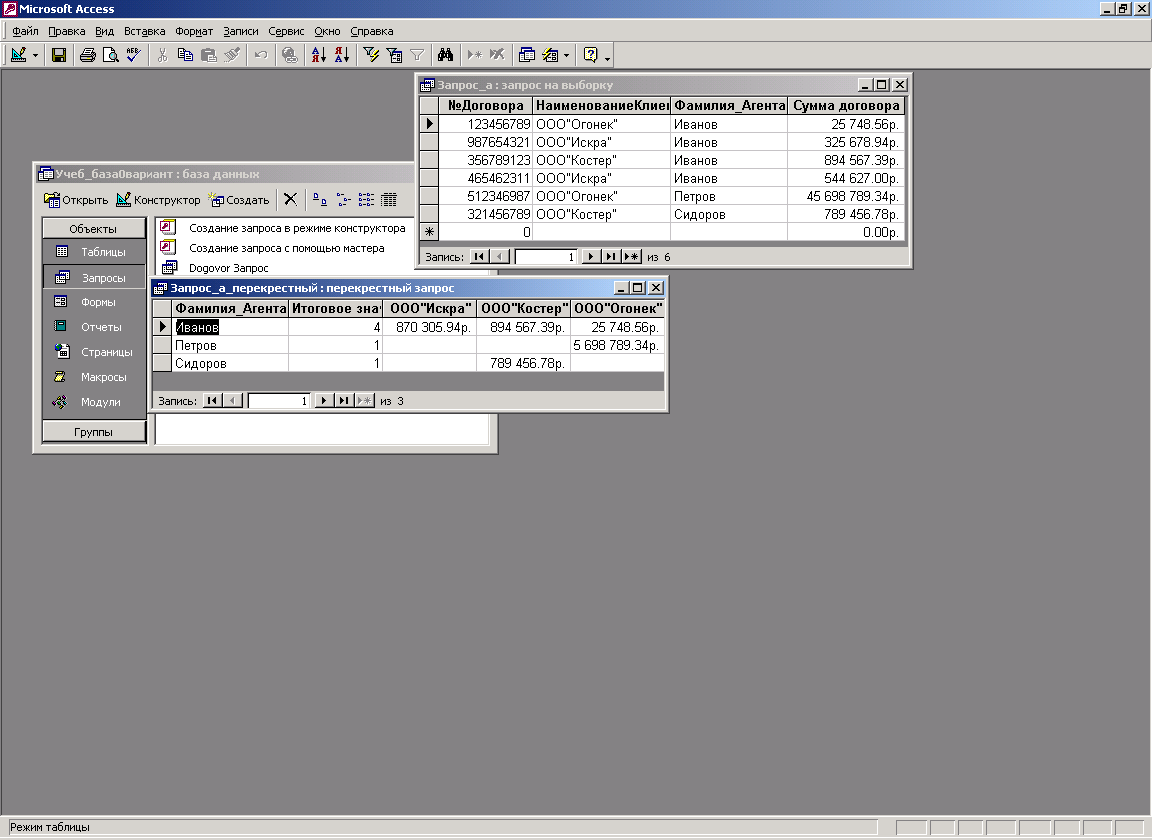Click the Cut scissors icon
Image resolution: width=1152 pixels, height=840 pixels.
tap(162, 55)
